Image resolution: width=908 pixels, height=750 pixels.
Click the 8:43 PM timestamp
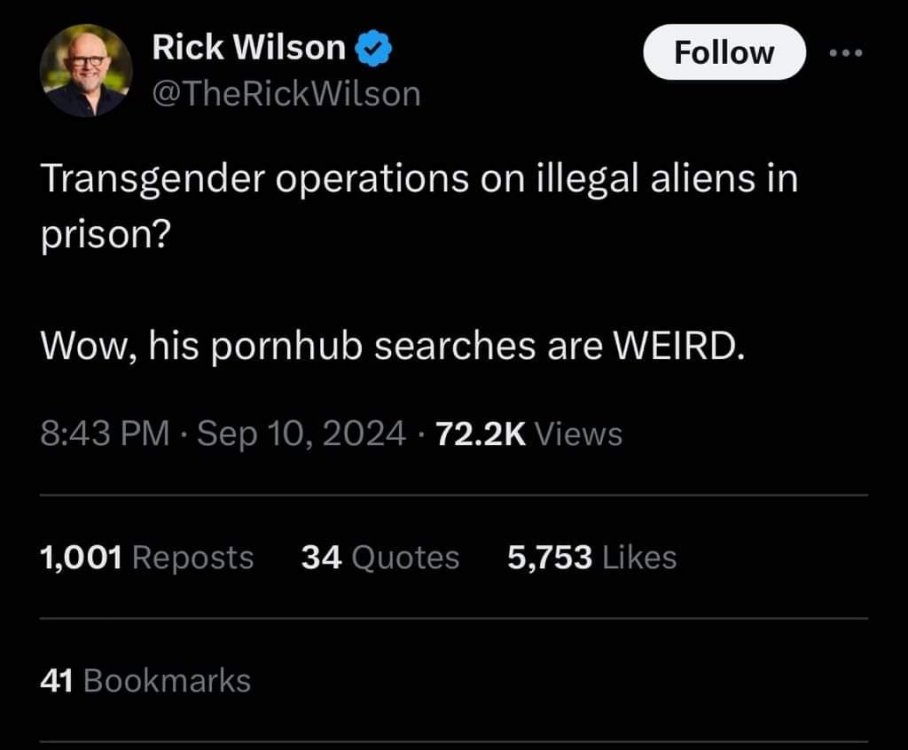pos(105,433)
